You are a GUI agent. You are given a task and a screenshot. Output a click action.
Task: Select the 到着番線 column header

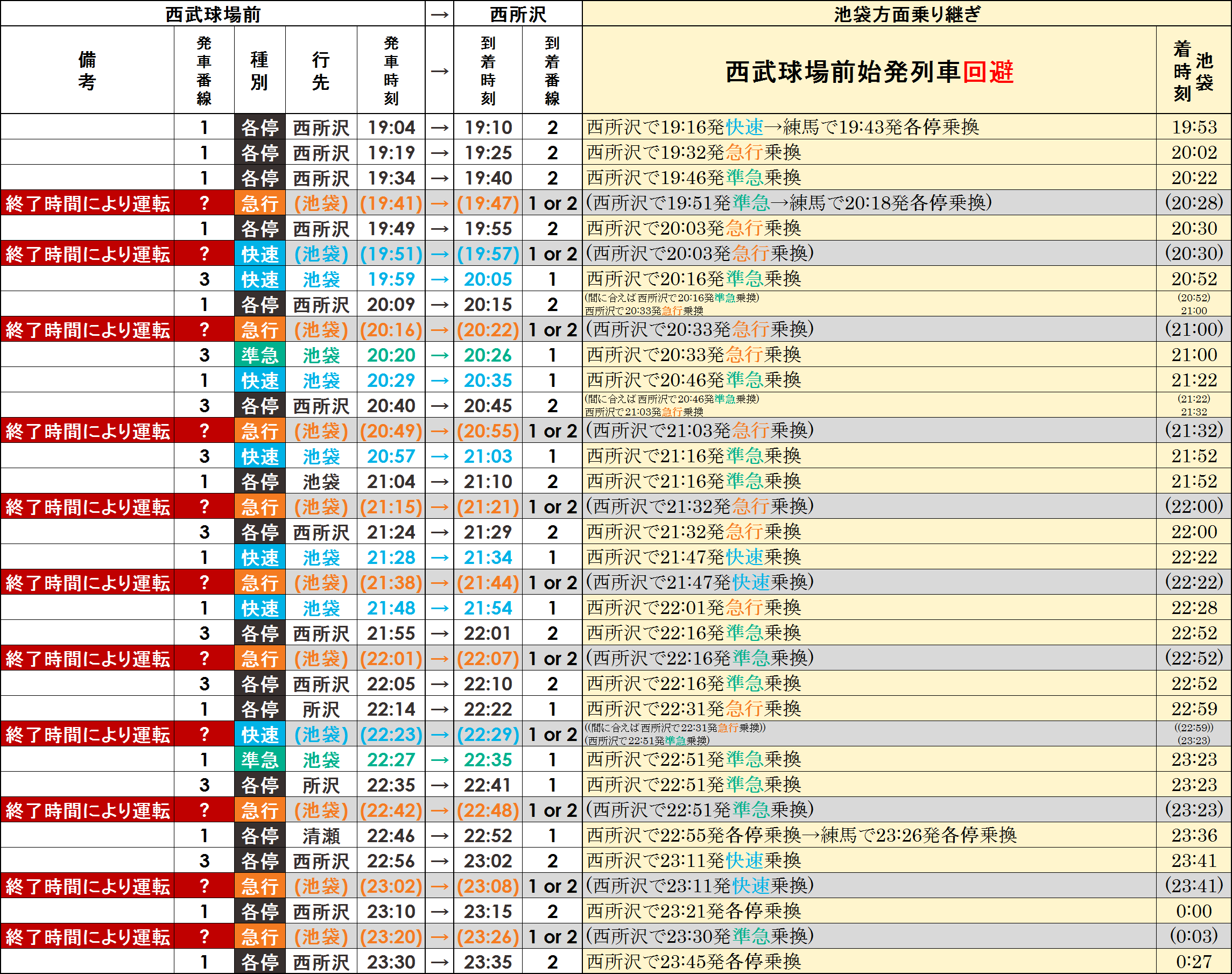(552, 70)
